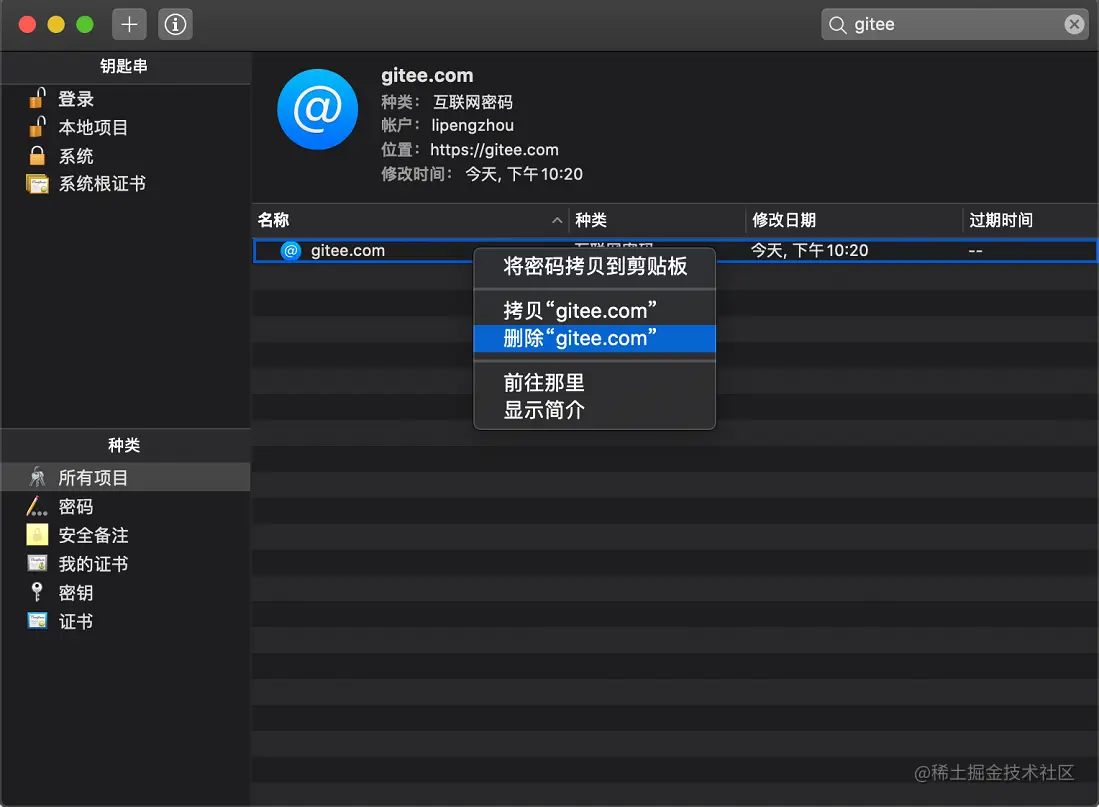The image size is (1099, 807).
Task: Click the pencil icon beside 密码
Action: (37, 506)
